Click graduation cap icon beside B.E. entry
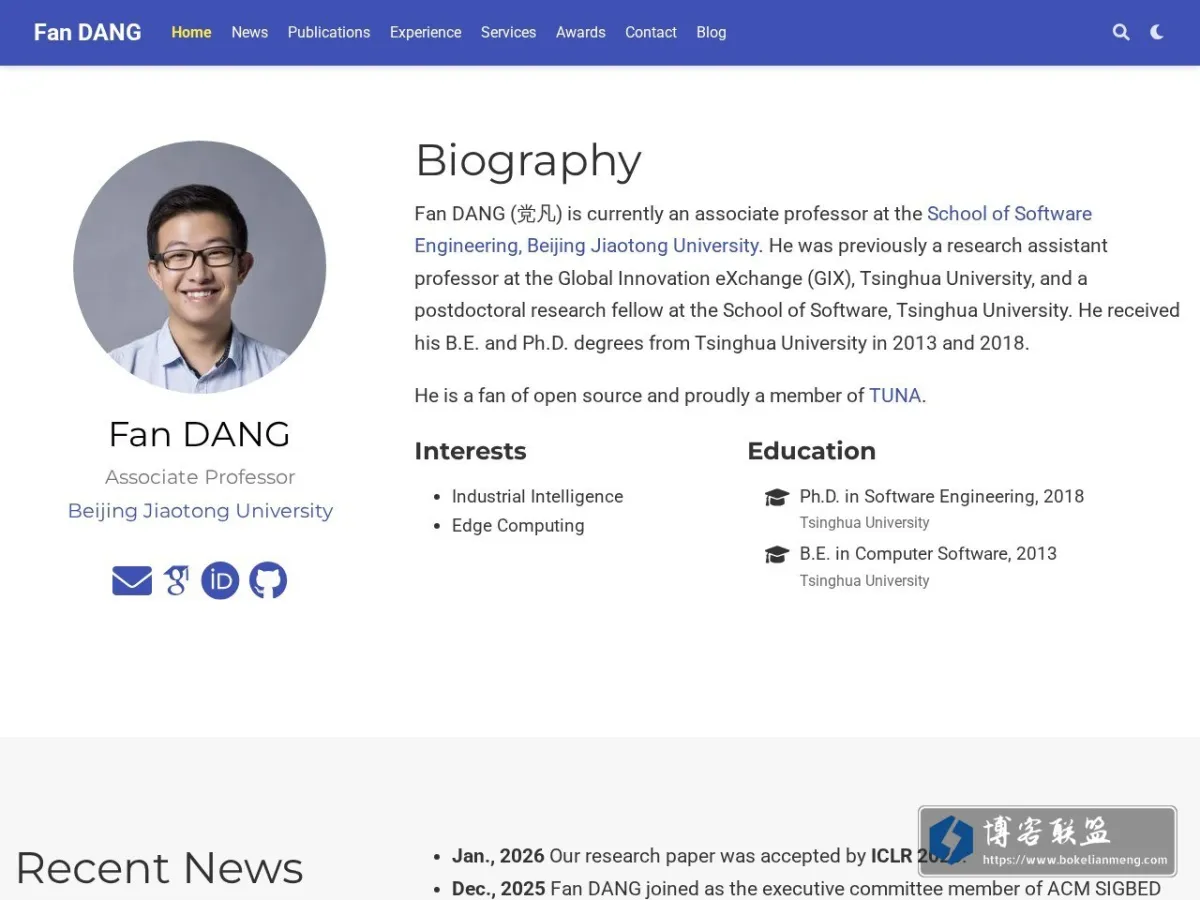Screen dimensions: 1200x900 (777, 554)
